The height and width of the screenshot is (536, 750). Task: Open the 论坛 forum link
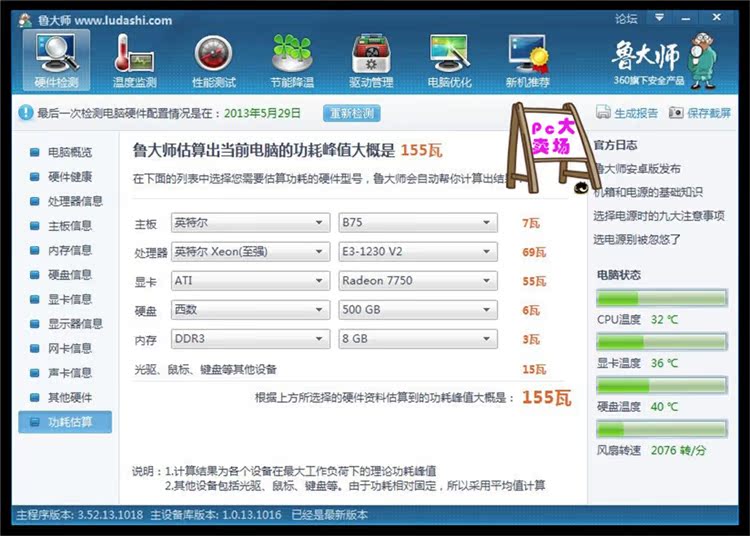626,19
